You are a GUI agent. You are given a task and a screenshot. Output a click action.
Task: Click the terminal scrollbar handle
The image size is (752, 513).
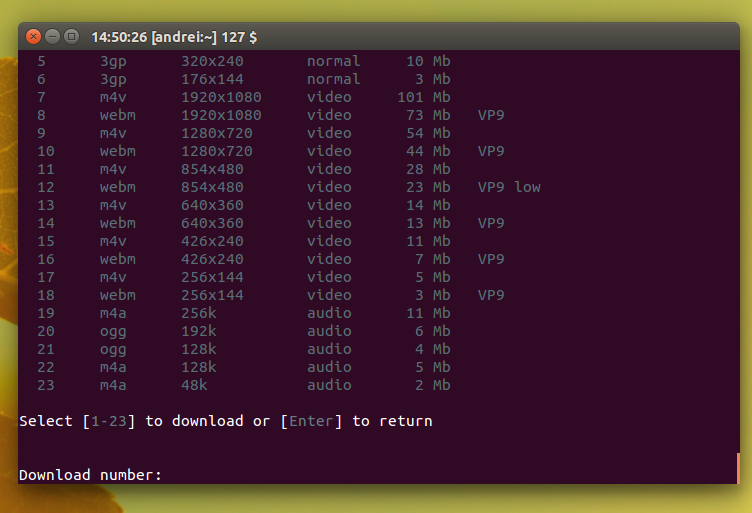pos(737,467)
